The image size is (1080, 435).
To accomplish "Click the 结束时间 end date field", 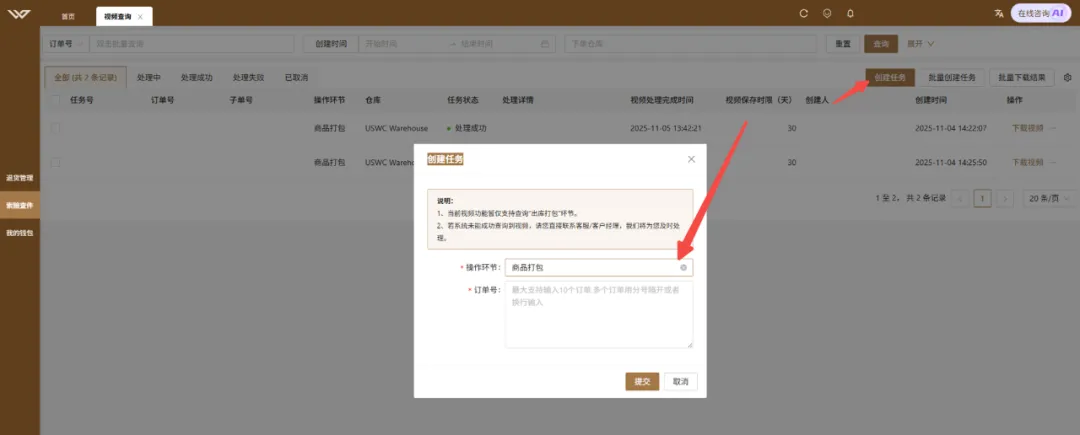I will click(496, 43).
